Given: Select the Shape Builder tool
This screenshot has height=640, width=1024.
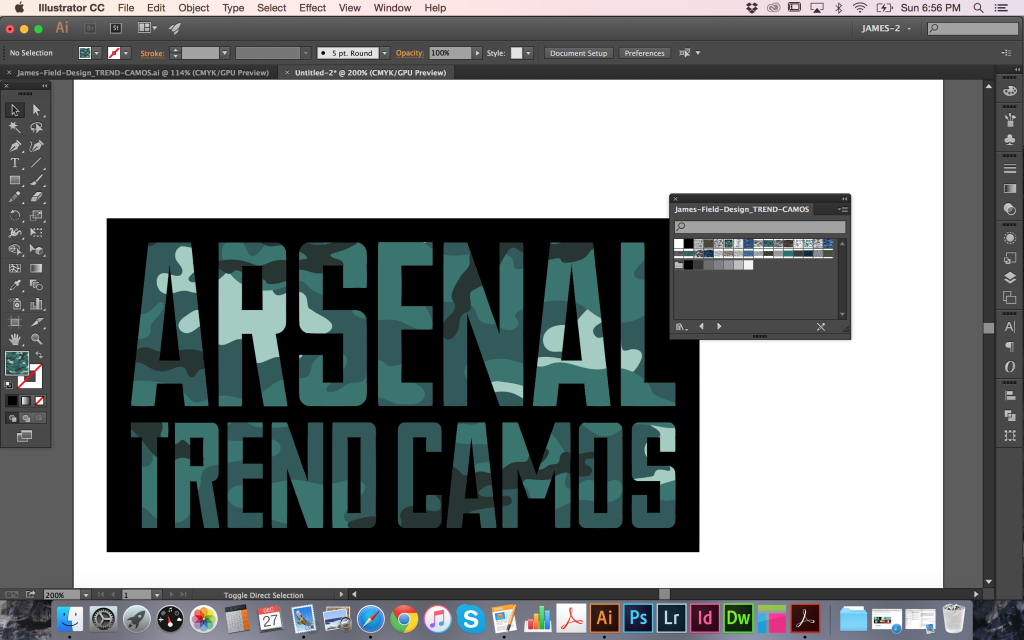Looking at the screenshot, I should (x=15, y=250).
